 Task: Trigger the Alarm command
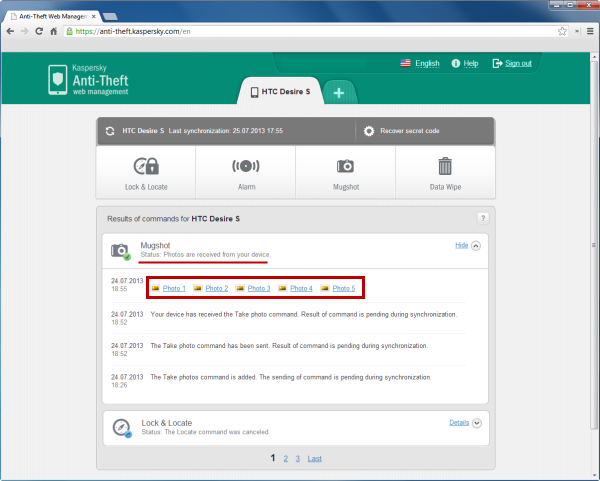coord(246,173)
